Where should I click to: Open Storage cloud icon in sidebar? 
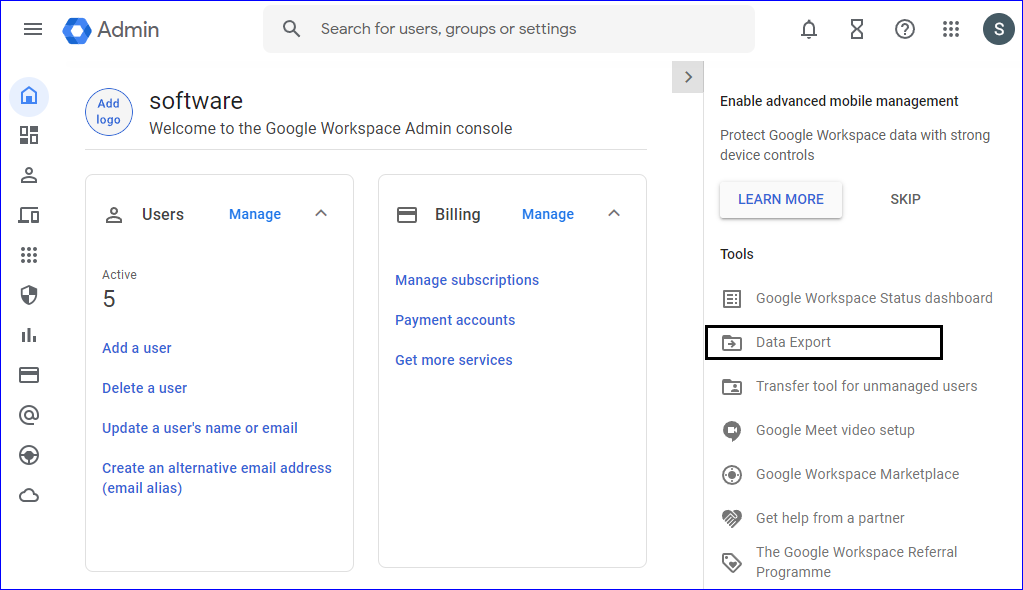coord(29,496)
